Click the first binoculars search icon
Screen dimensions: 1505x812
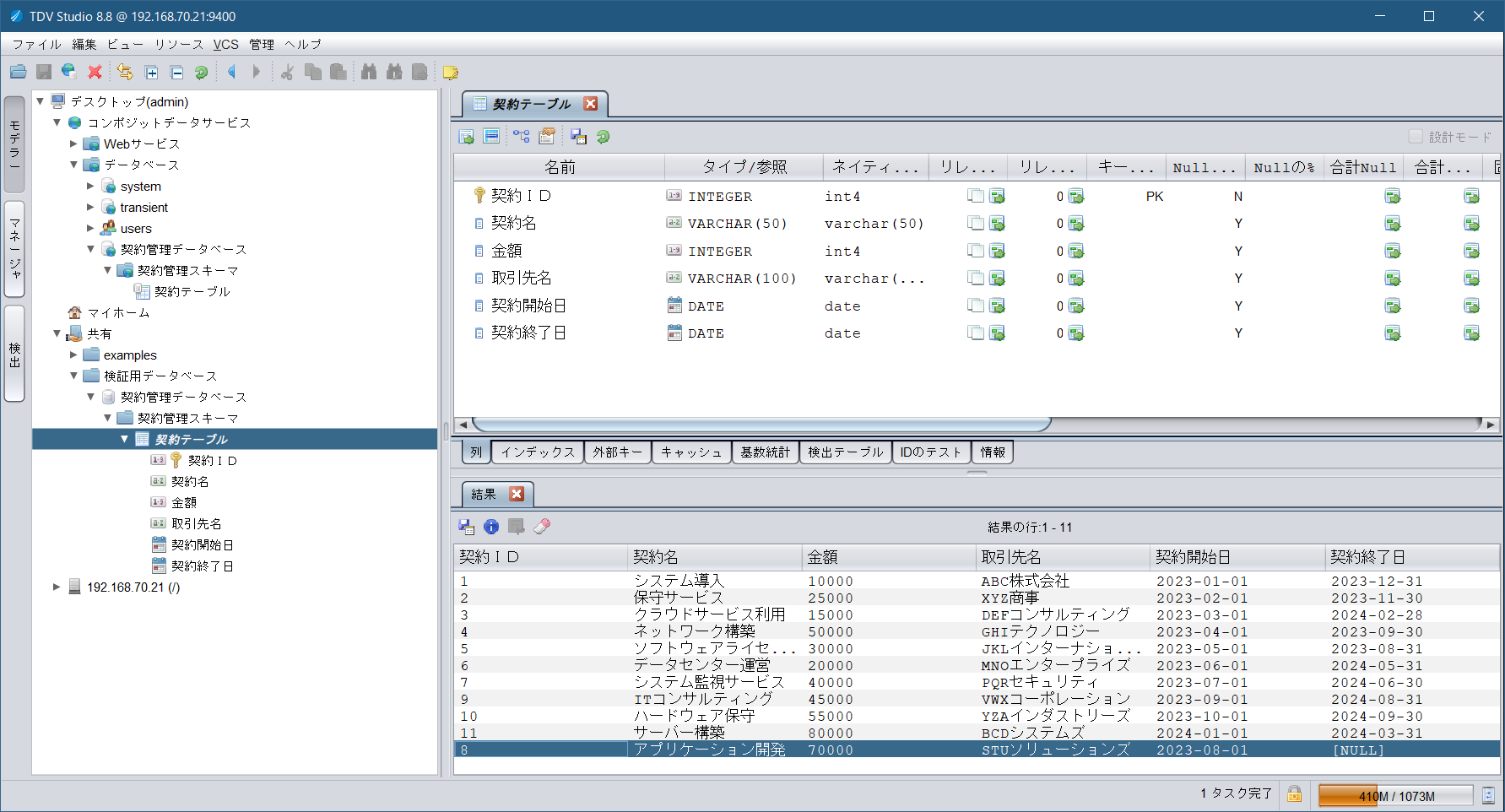click(369, 73)
